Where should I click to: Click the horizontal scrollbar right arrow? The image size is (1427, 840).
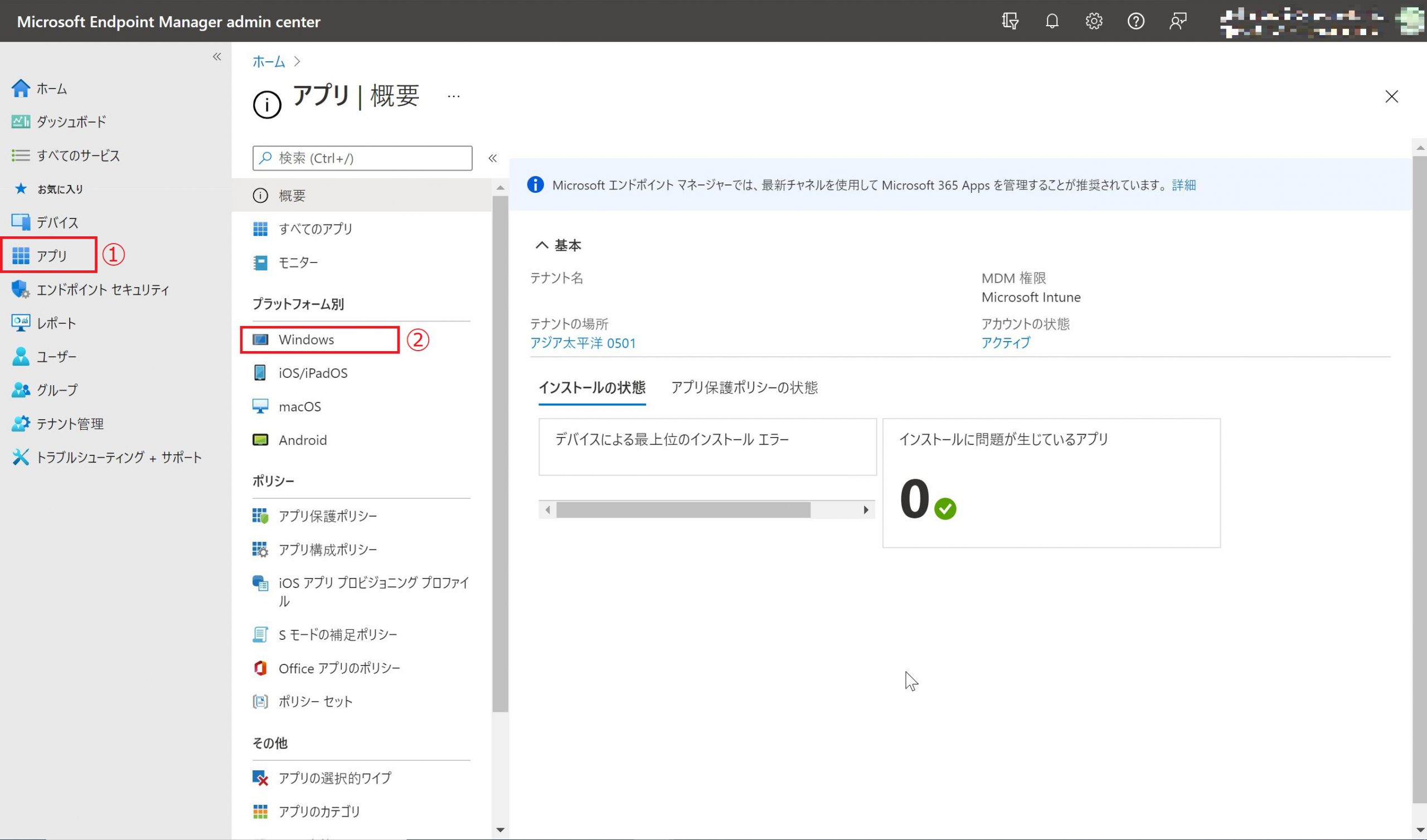point(866,510)
